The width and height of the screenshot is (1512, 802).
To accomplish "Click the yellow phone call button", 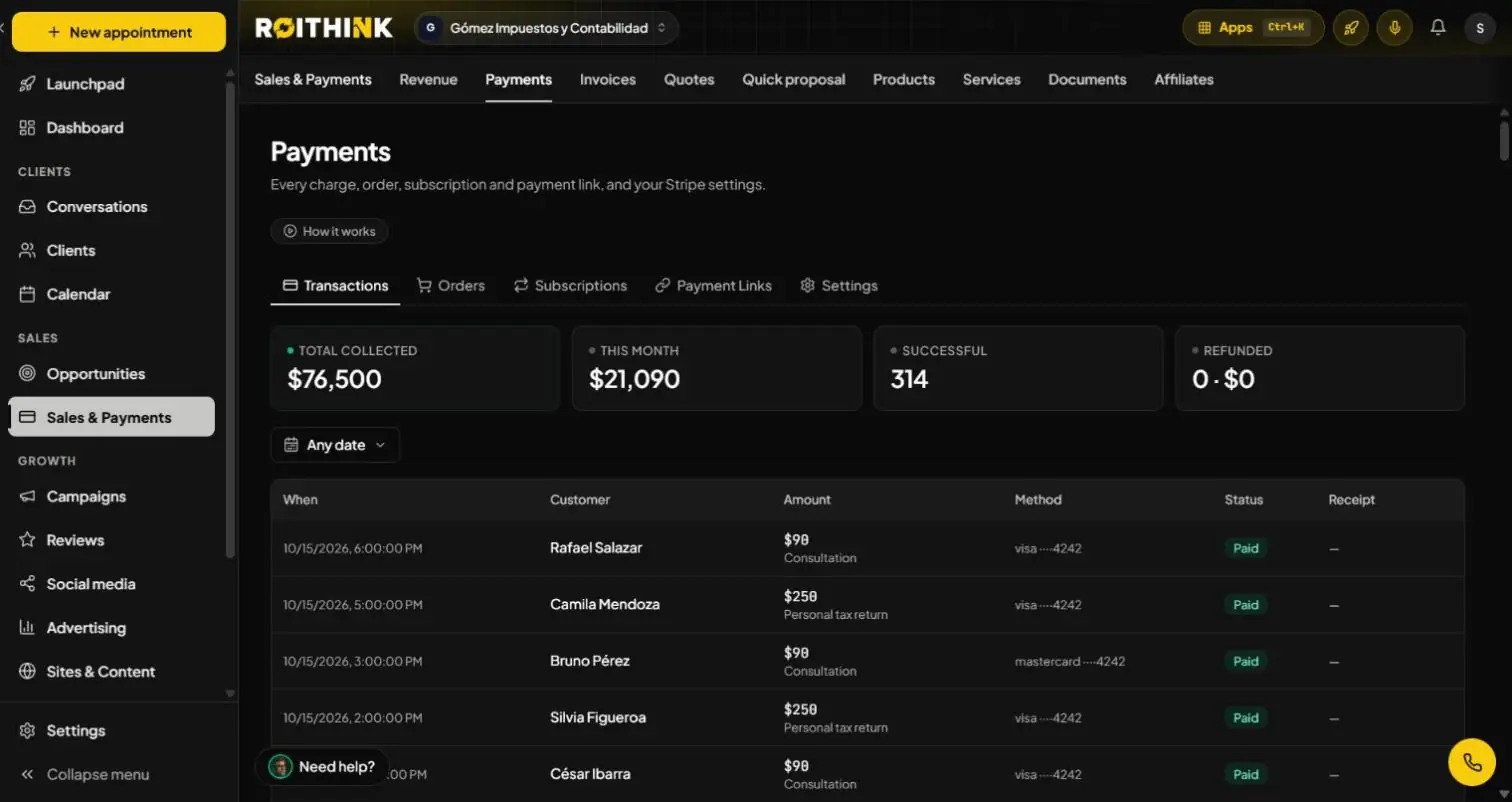I will pos(1472,762).
